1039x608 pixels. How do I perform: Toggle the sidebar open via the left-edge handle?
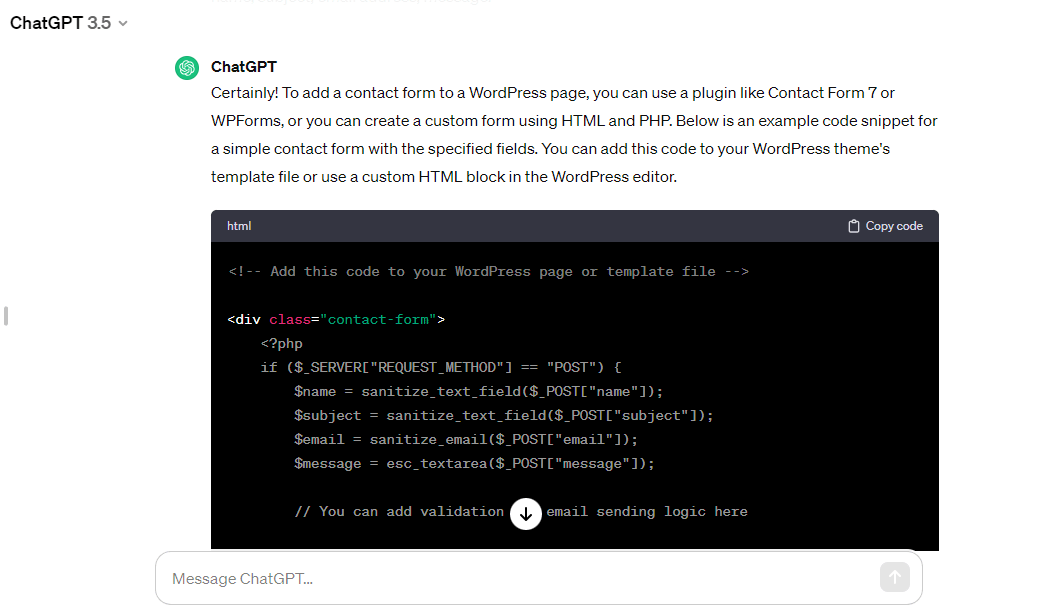click(5, 315)
